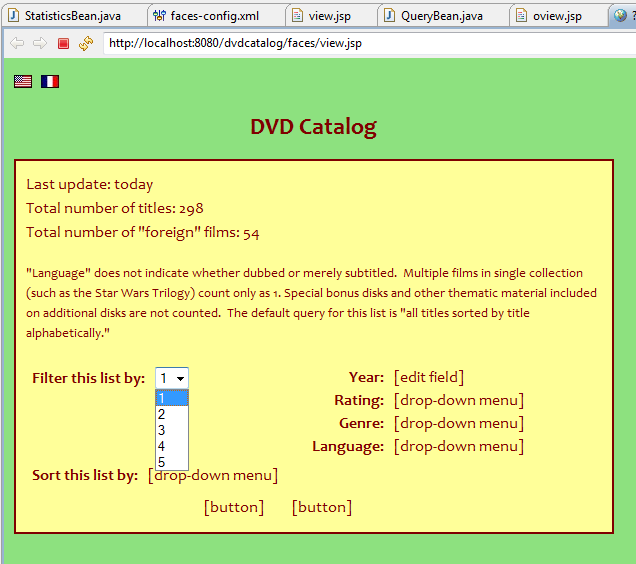636x564 pixels.
Task: Click 'Total number of "foreign" films: 54'
Action: [x=143, y=232]
